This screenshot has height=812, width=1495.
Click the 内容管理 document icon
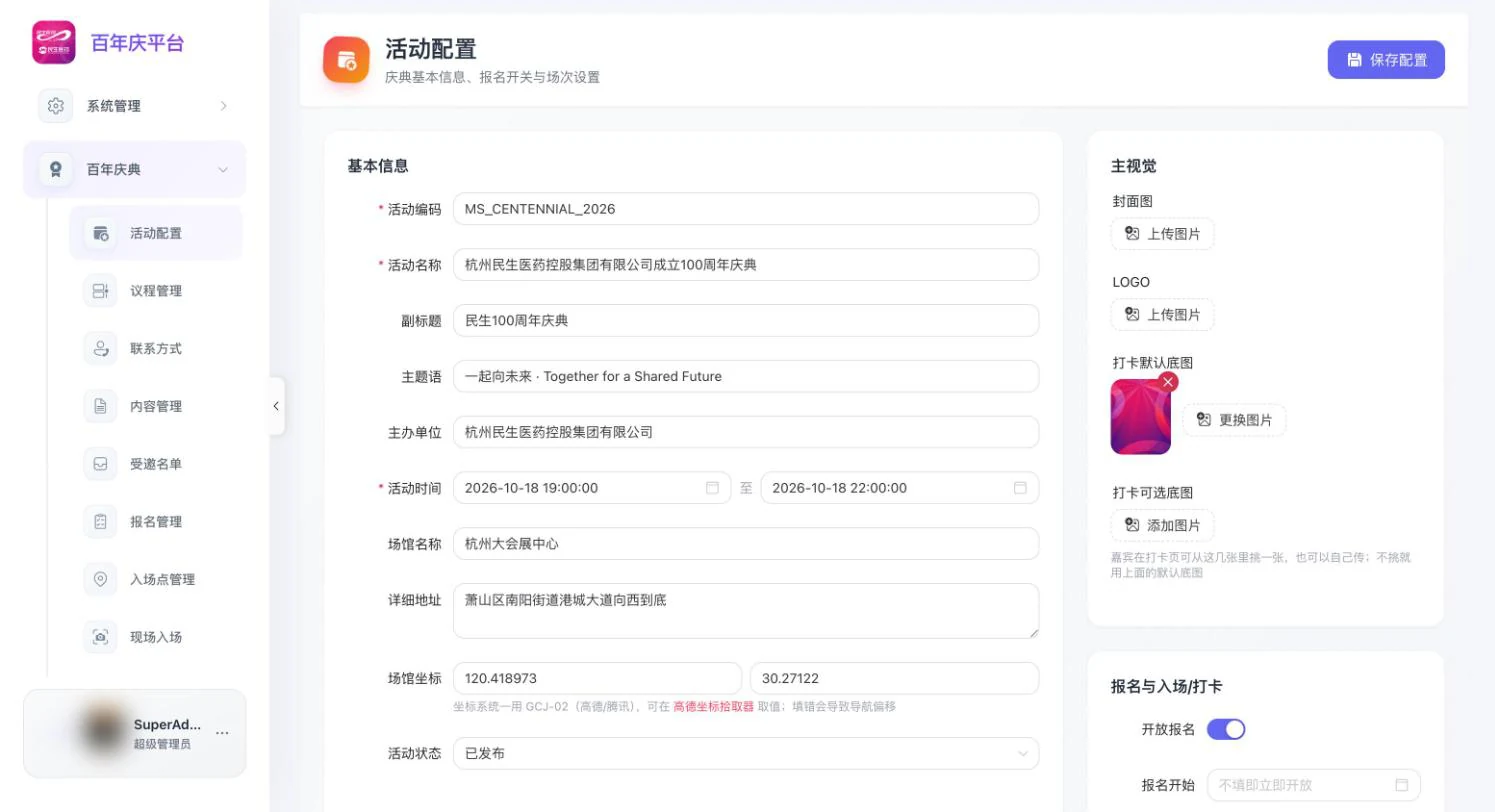tap(100, 406)
